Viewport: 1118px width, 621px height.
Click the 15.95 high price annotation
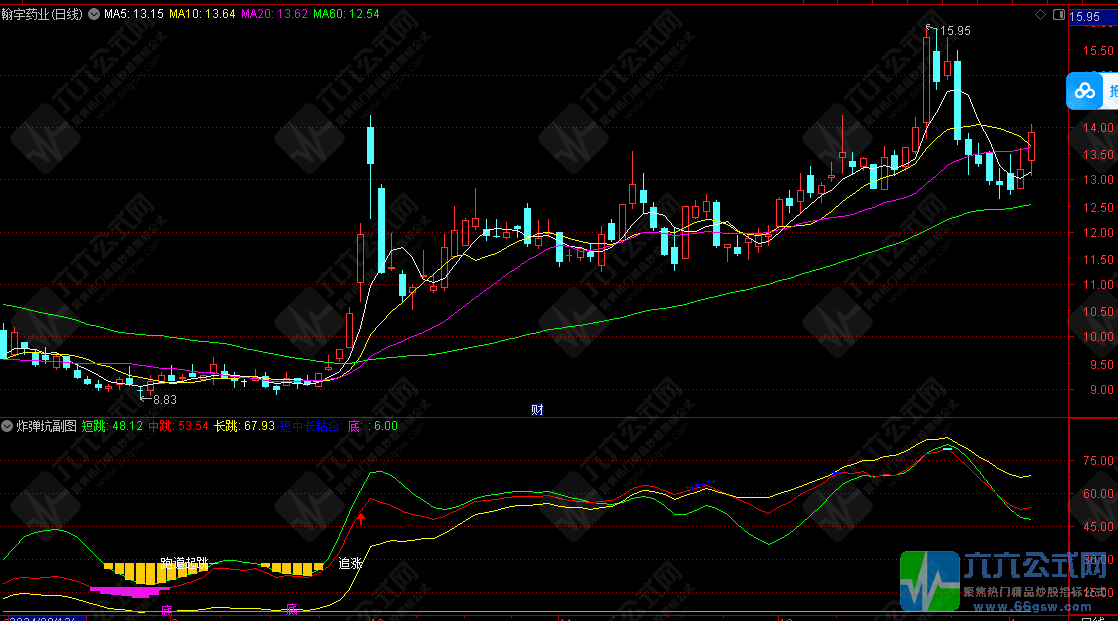(955, 31)
